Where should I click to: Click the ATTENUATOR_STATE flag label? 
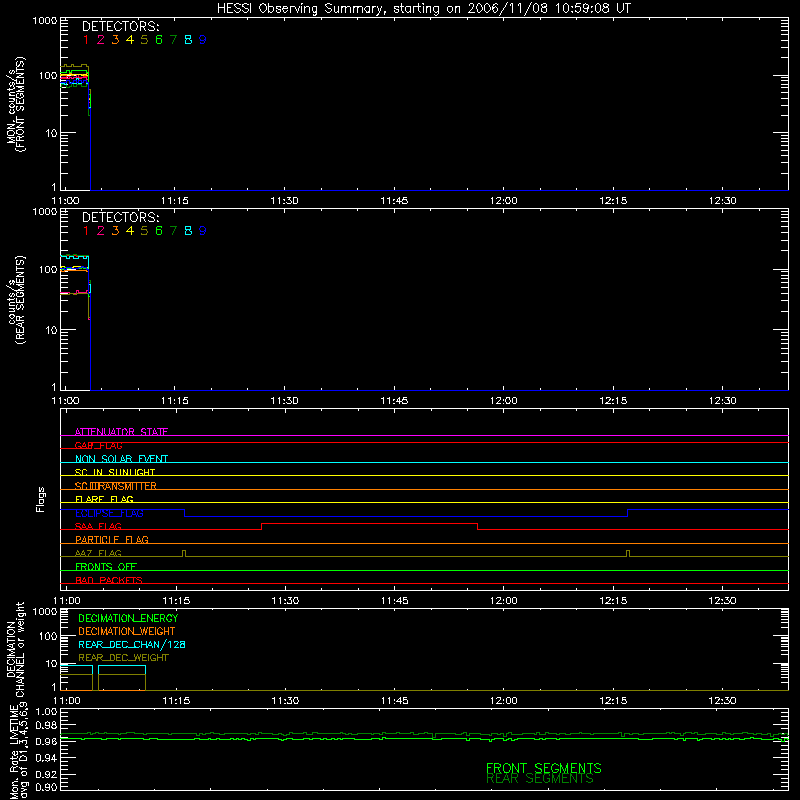[121, 432]
